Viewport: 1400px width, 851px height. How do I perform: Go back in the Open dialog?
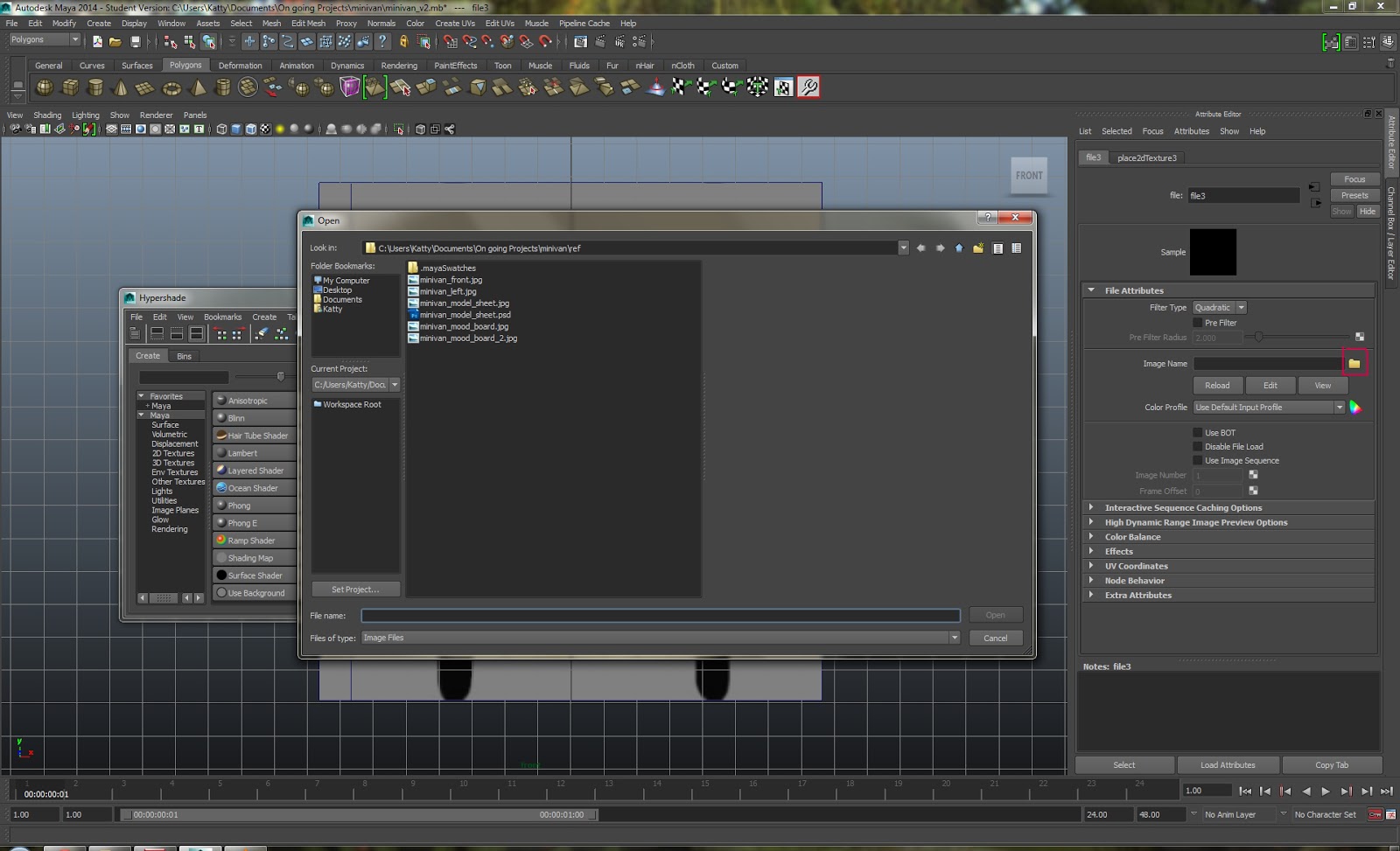coord(920,248)
